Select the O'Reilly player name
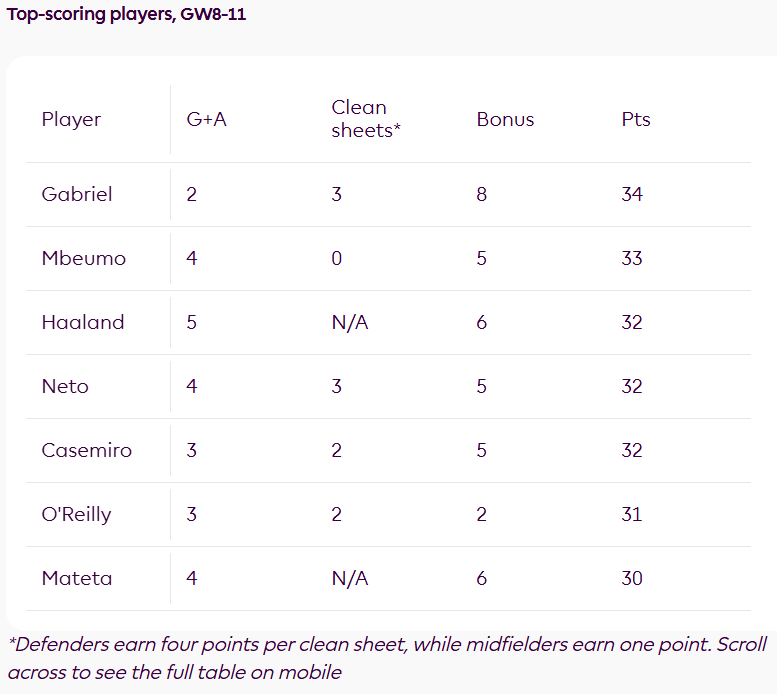The height and width of the screenshot is (694, 777). pos(76,514)
